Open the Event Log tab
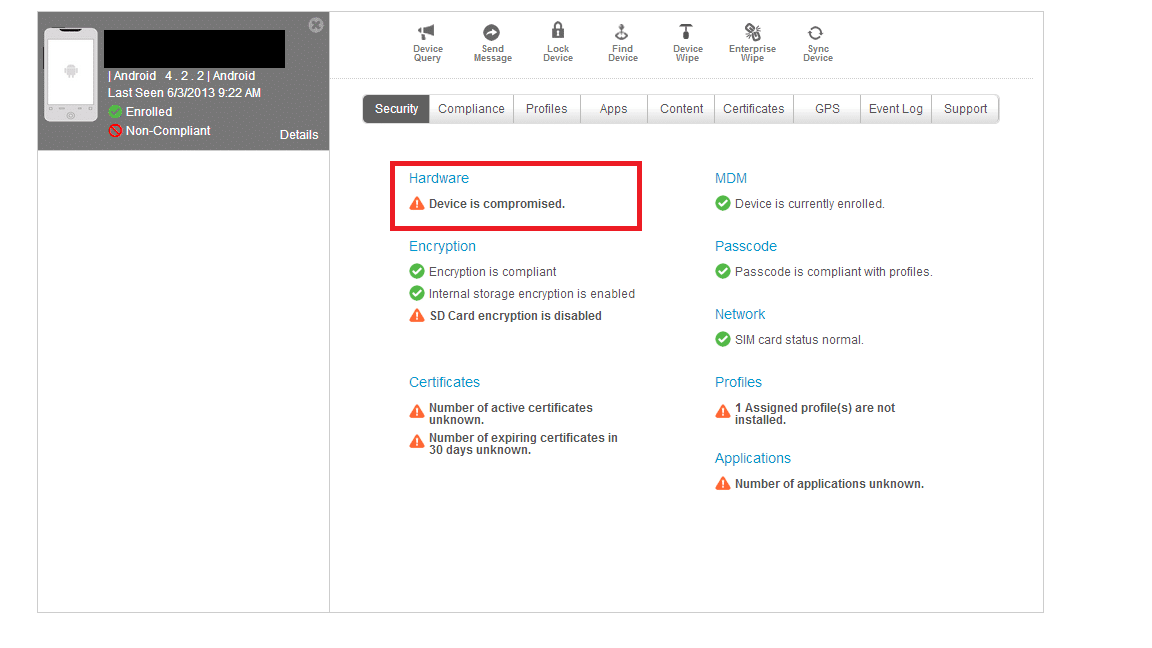 pyautogui.click(x=896, y=109)
